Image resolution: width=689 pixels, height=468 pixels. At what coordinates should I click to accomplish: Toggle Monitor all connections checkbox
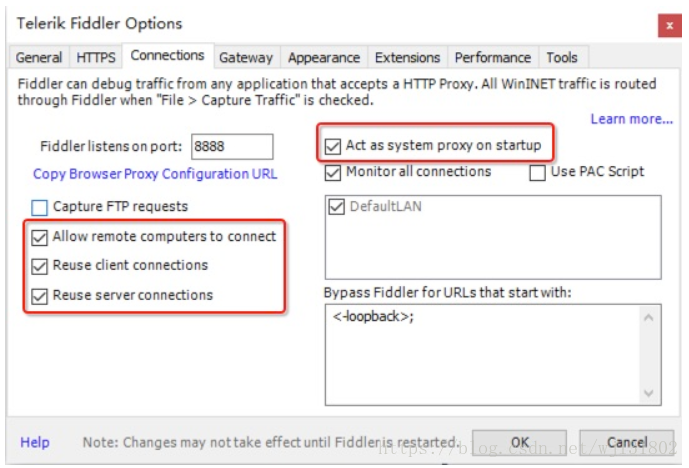(x=333, y=172)
